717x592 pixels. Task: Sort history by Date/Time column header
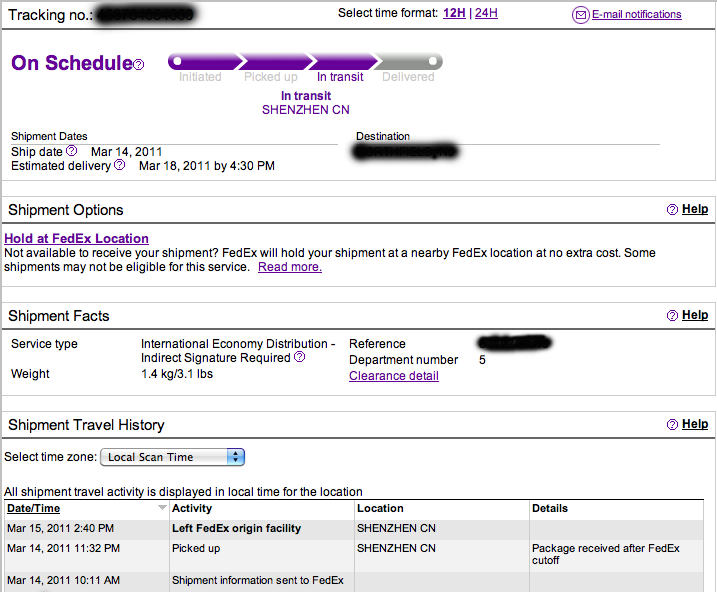pos(33,508)
